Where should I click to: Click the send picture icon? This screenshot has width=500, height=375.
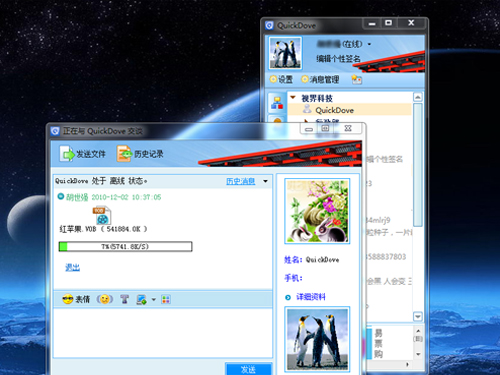141,299
